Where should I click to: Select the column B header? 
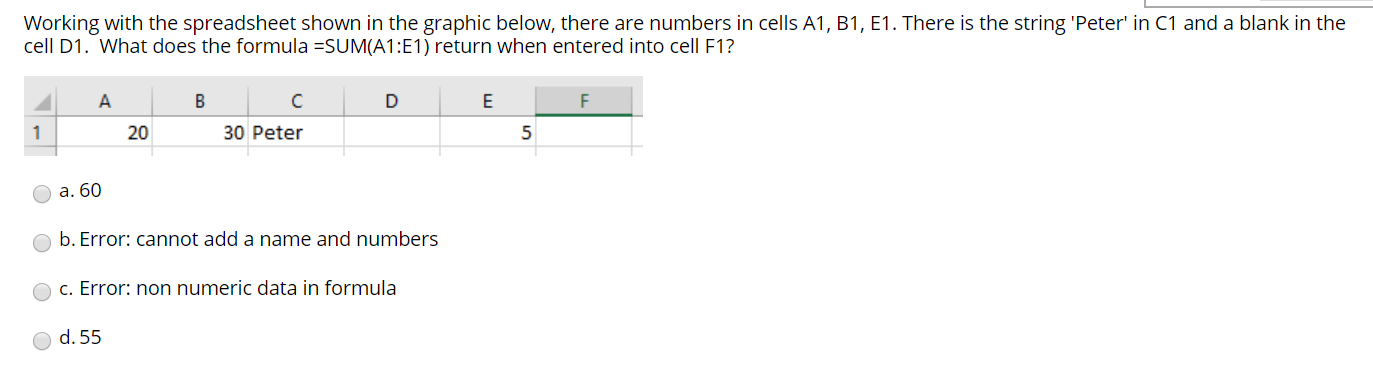tap(200, 100)
